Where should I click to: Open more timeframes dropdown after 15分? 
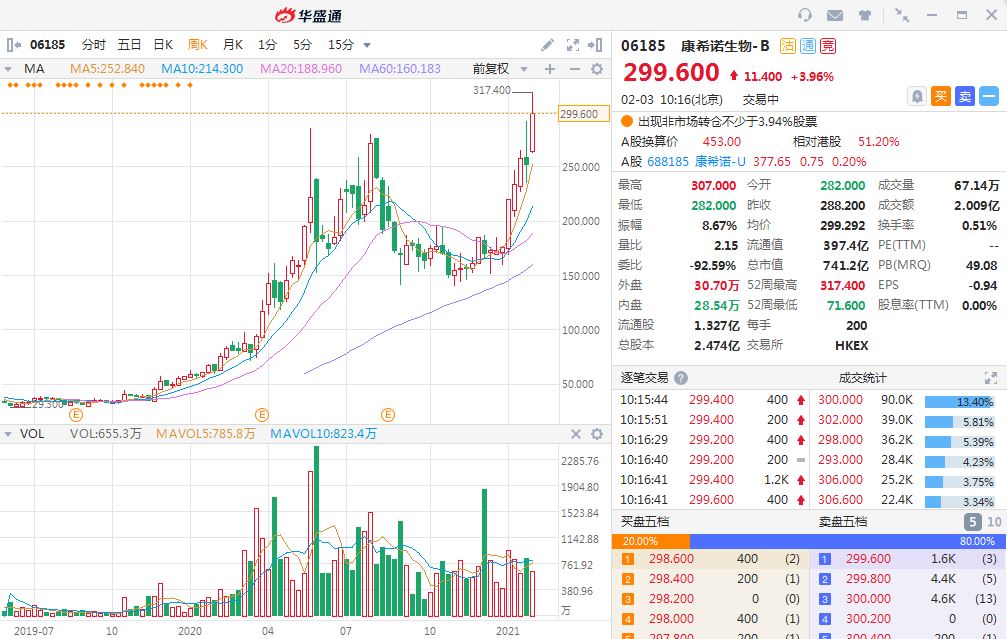point(367,45)
